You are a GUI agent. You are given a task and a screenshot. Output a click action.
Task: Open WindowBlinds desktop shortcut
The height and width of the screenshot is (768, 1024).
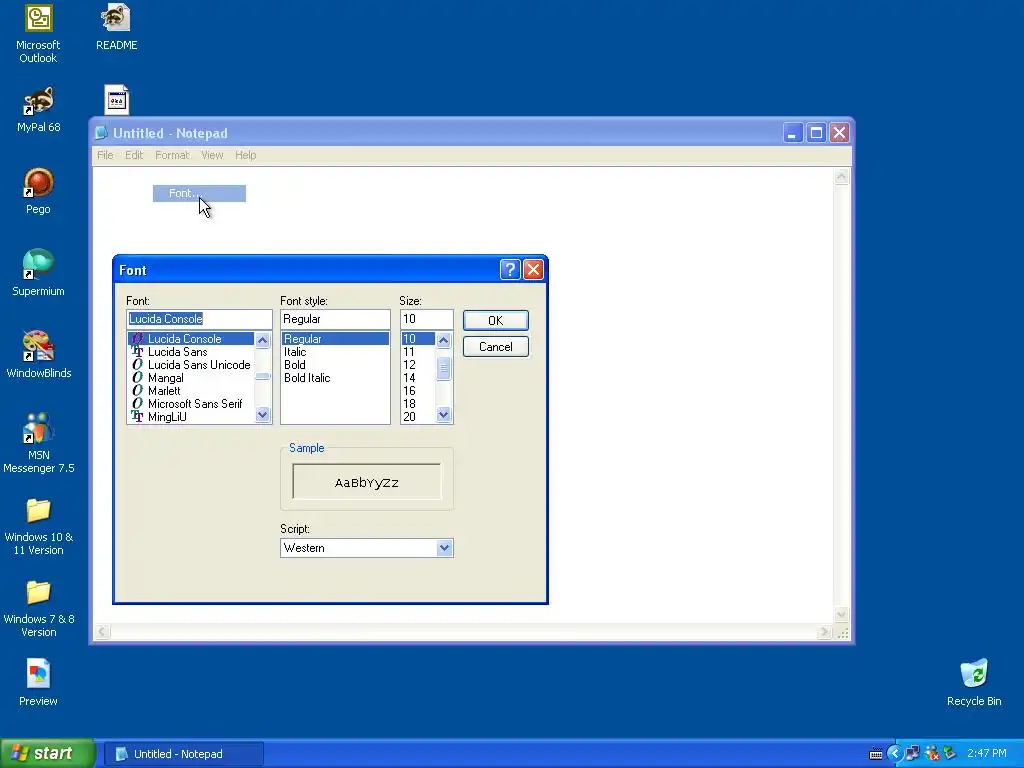(x=38, y=355)
